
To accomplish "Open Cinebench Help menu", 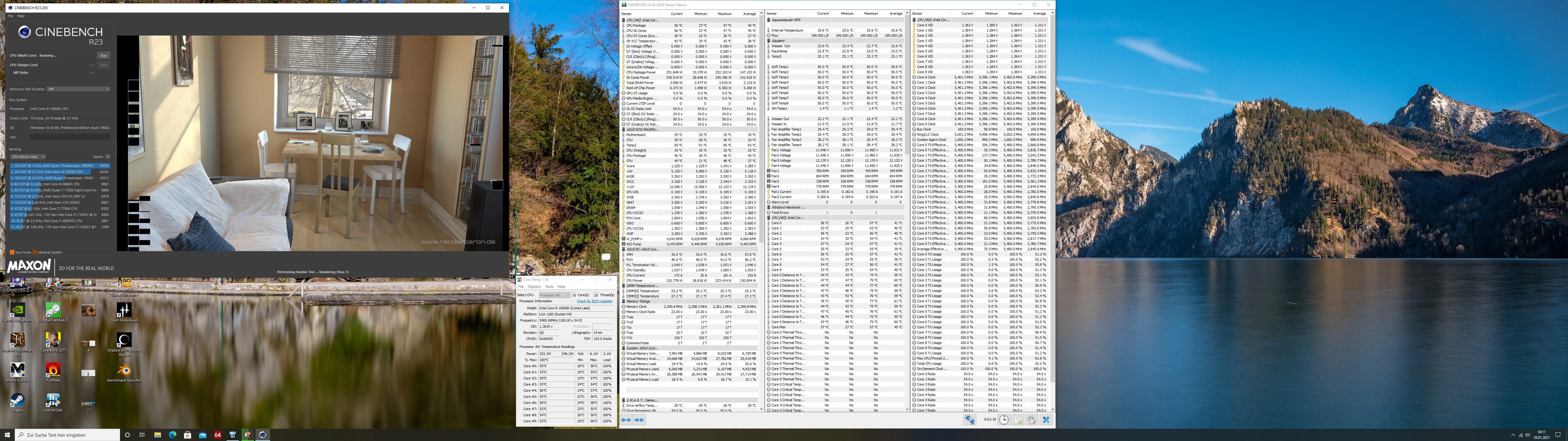I will coord(21,16).
